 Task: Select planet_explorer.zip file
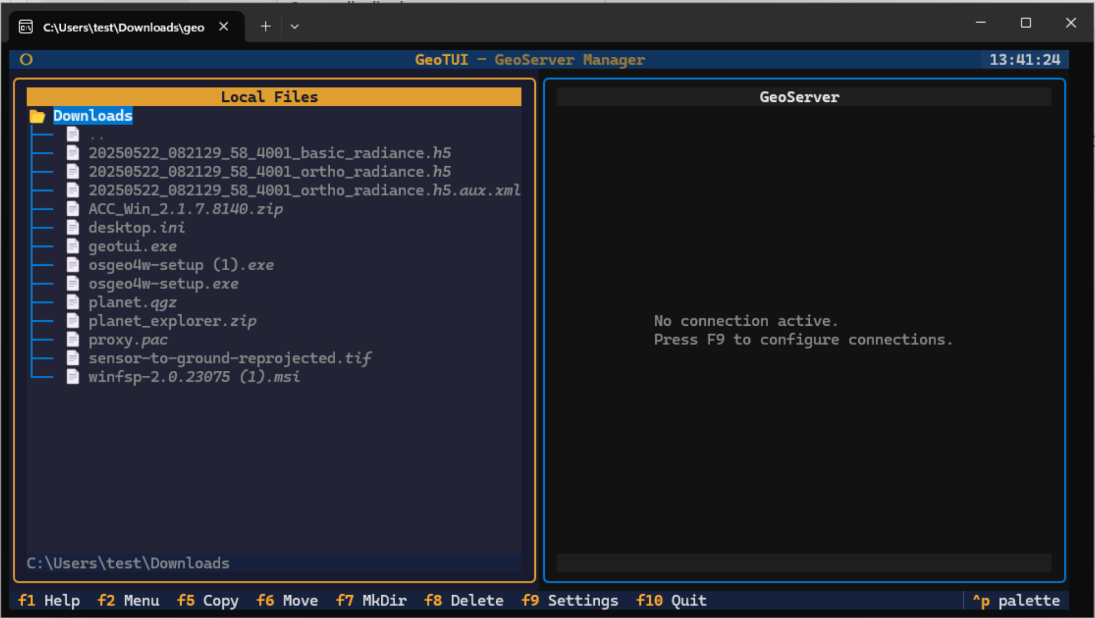click(172, 321)
